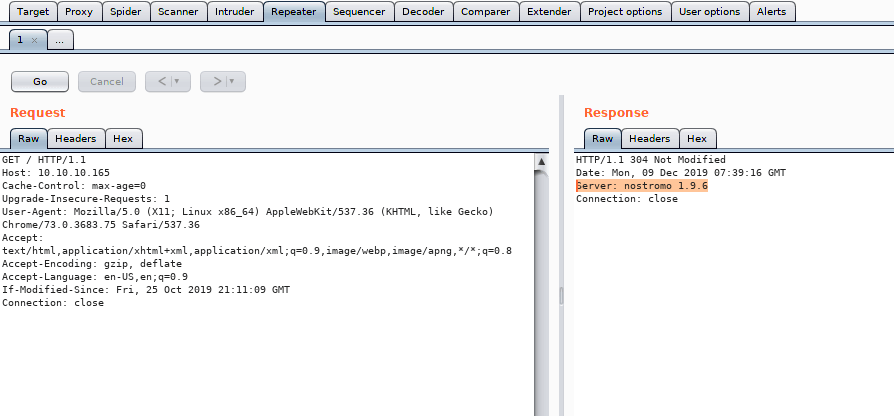Click 'Accept-Encoding: gzip, deflate' line
894x416 pixels.
coord(92,264)
